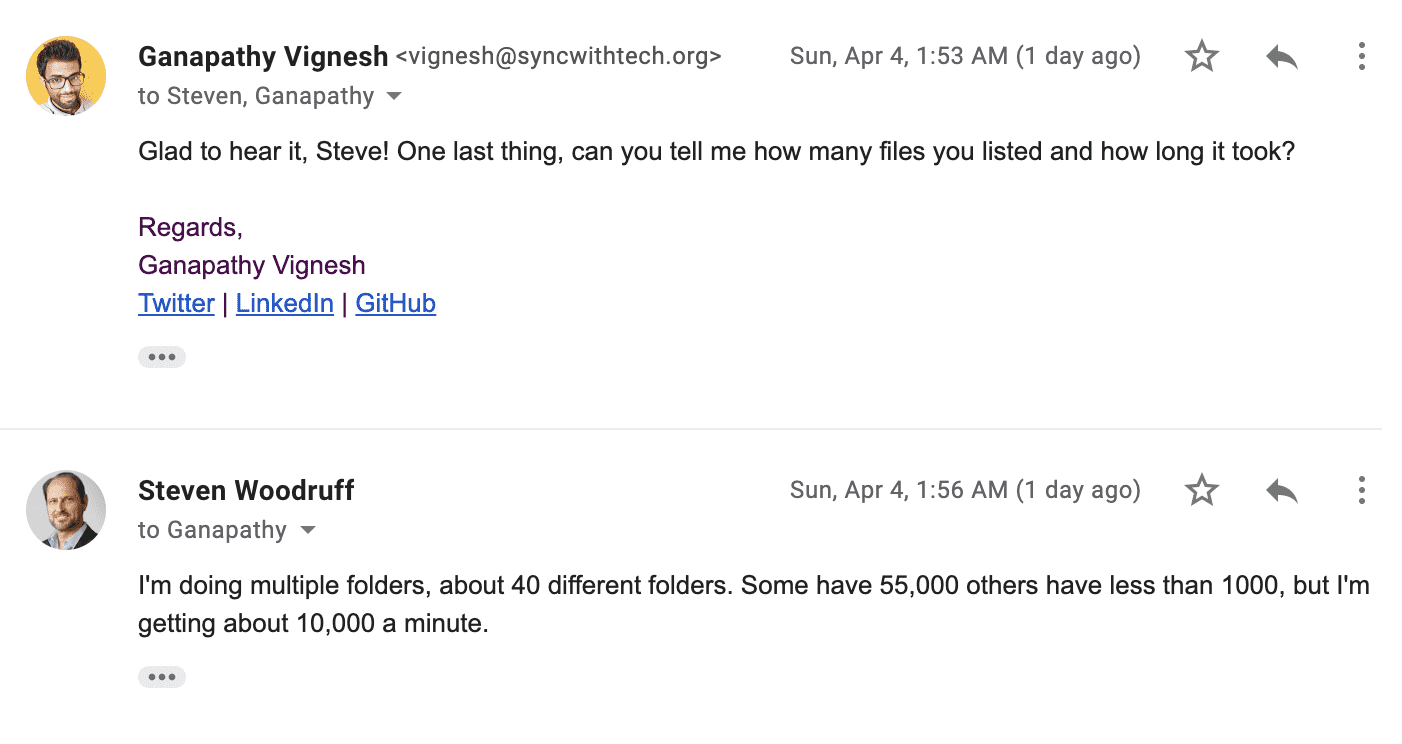Click the 1:53 AM message timestamp
This screenshot has height=744, width=1402.
click(965, 57)
